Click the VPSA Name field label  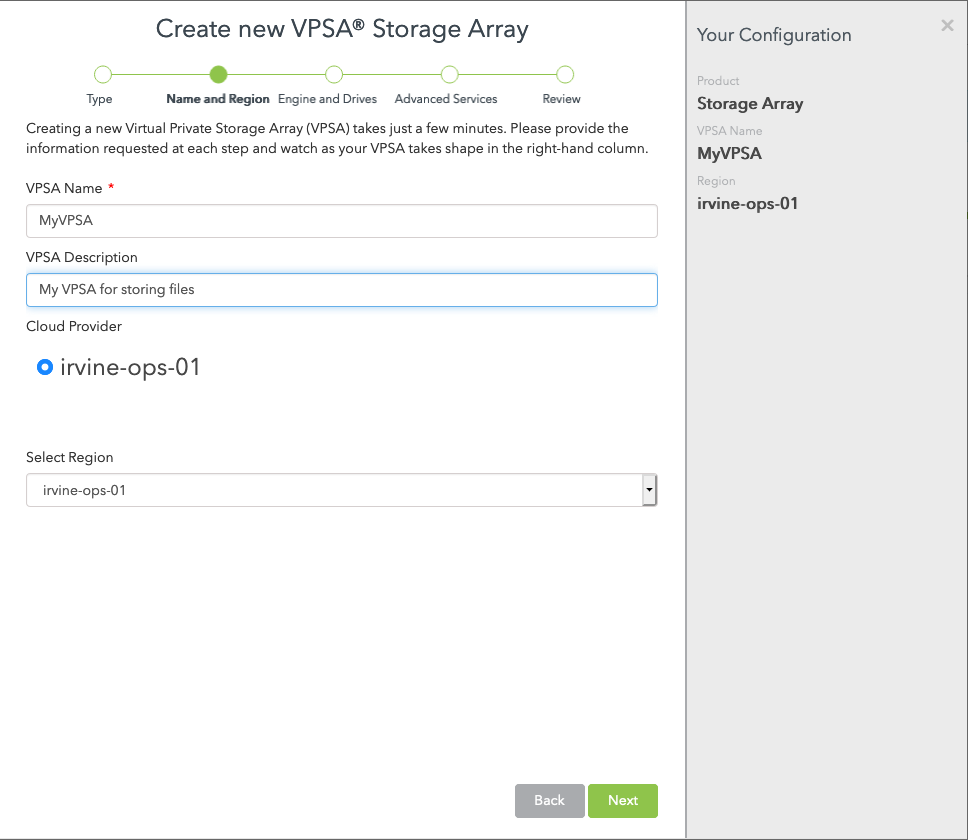click(64, 188)
